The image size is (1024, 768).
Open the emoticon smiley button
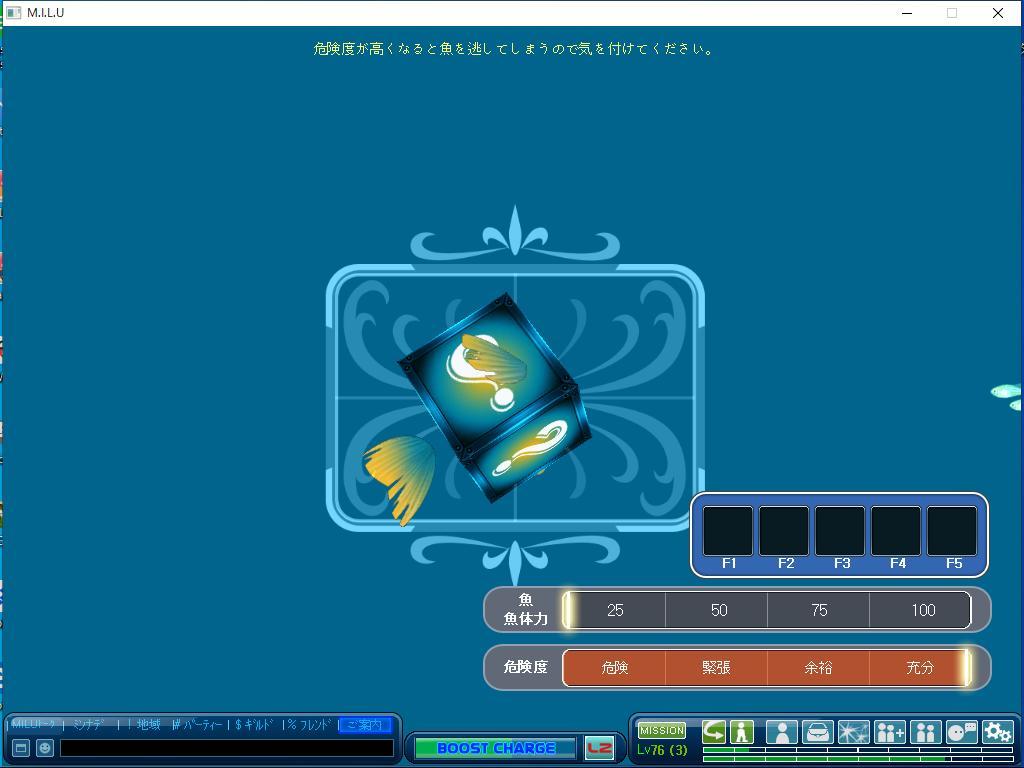45,748
